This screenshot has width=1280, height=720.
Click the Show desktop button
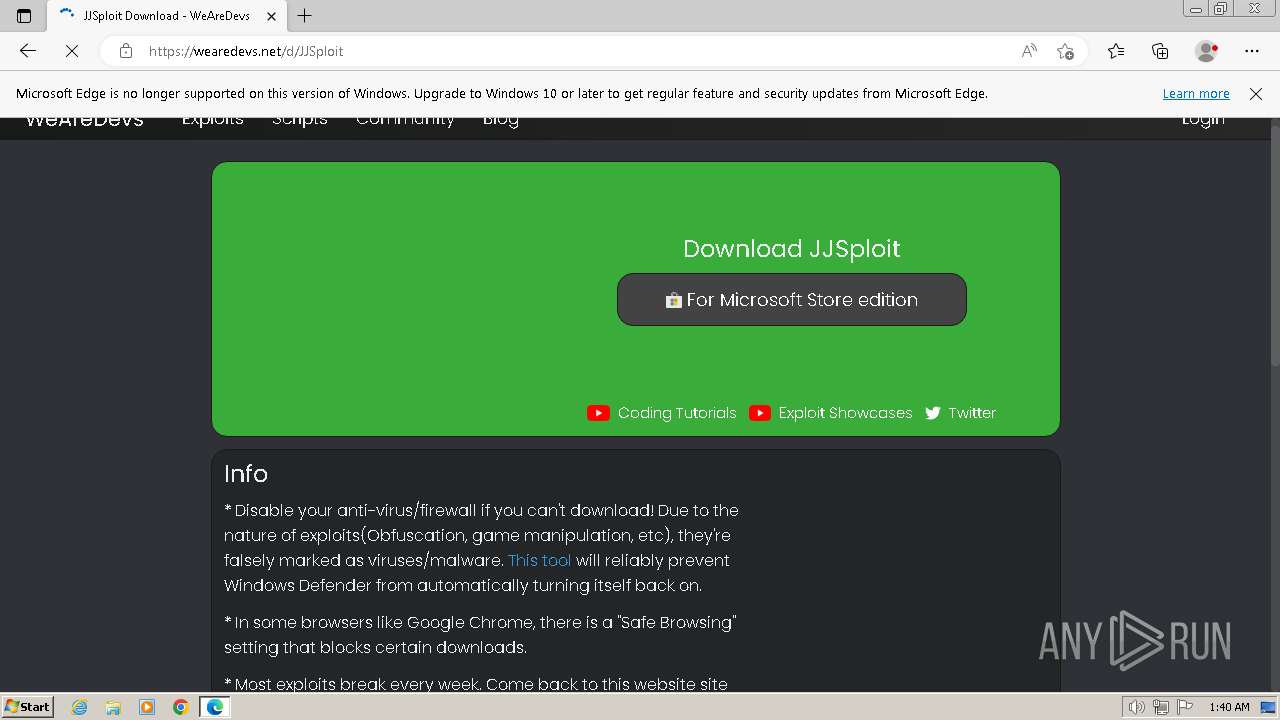coord(1270,708)
